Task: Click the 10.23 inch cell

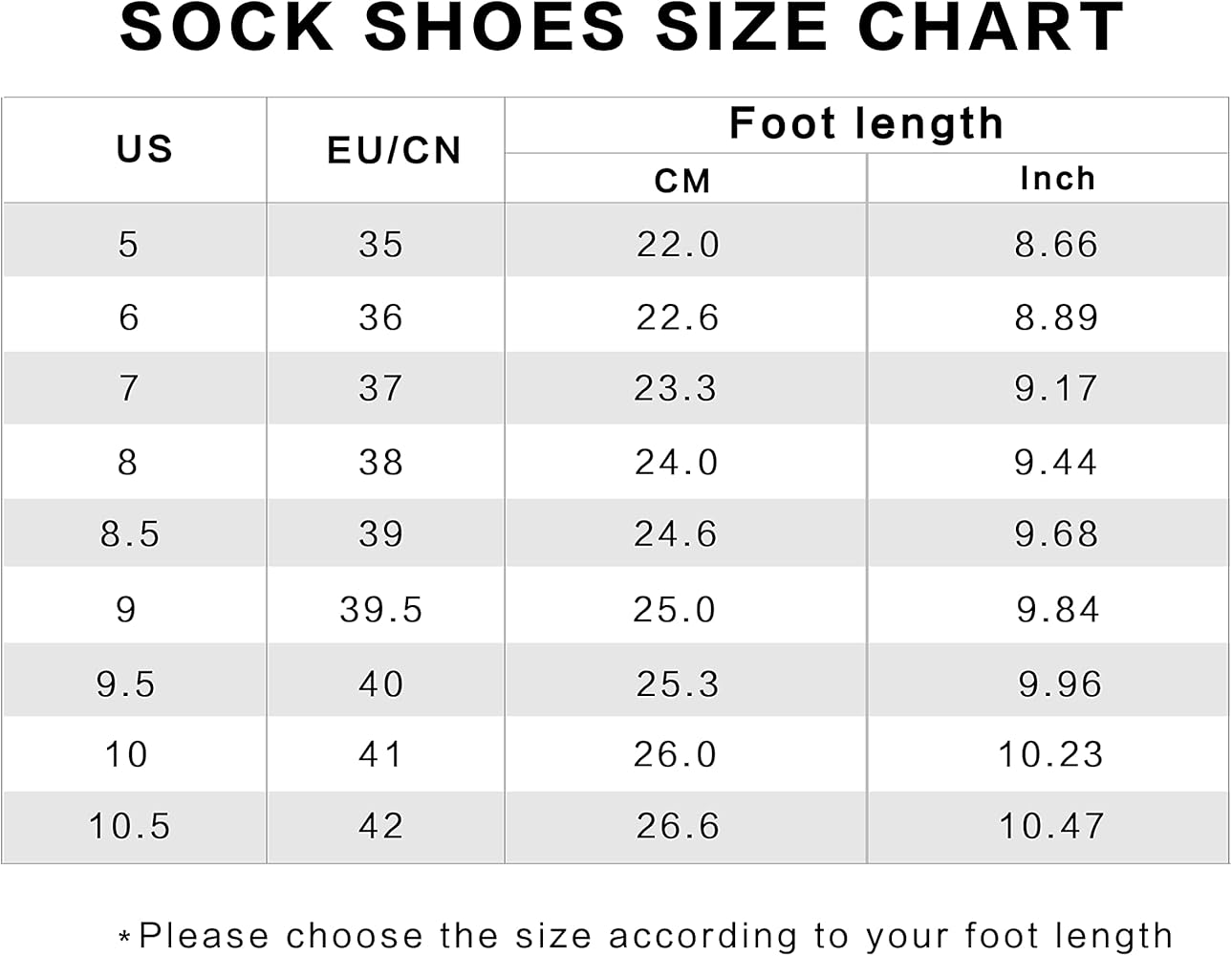Action: click(x=1050, y=754)
